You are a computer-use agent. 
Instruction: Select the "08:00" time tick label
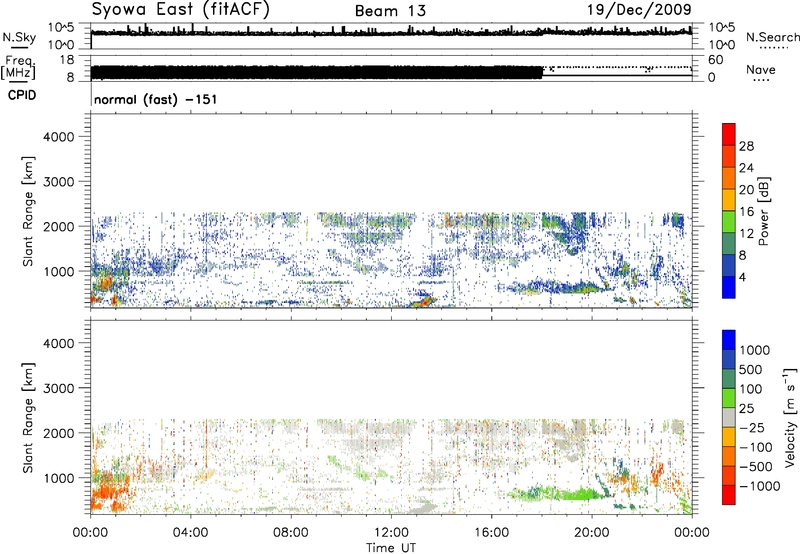click(290, 533)
